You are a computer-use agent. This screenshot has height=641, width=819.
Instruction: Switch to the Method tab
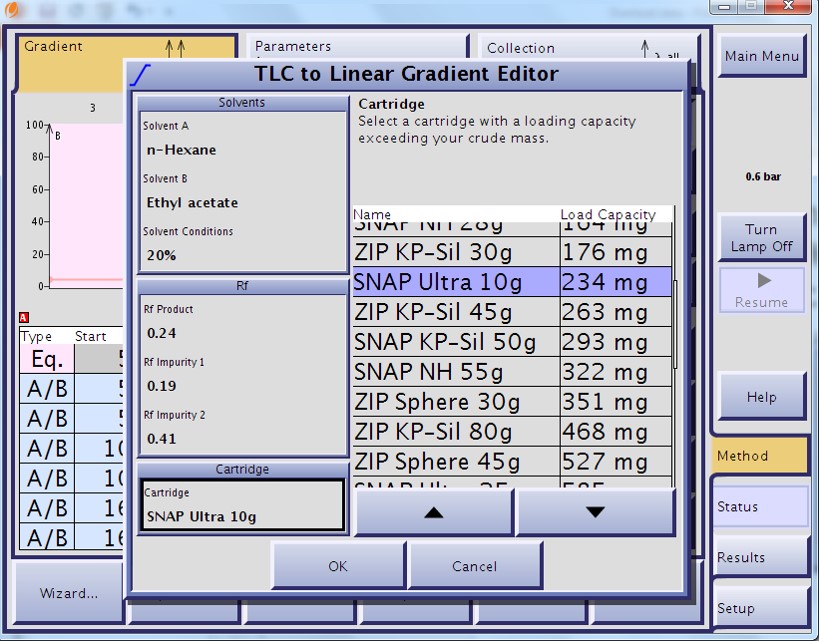tap(760, 456)
